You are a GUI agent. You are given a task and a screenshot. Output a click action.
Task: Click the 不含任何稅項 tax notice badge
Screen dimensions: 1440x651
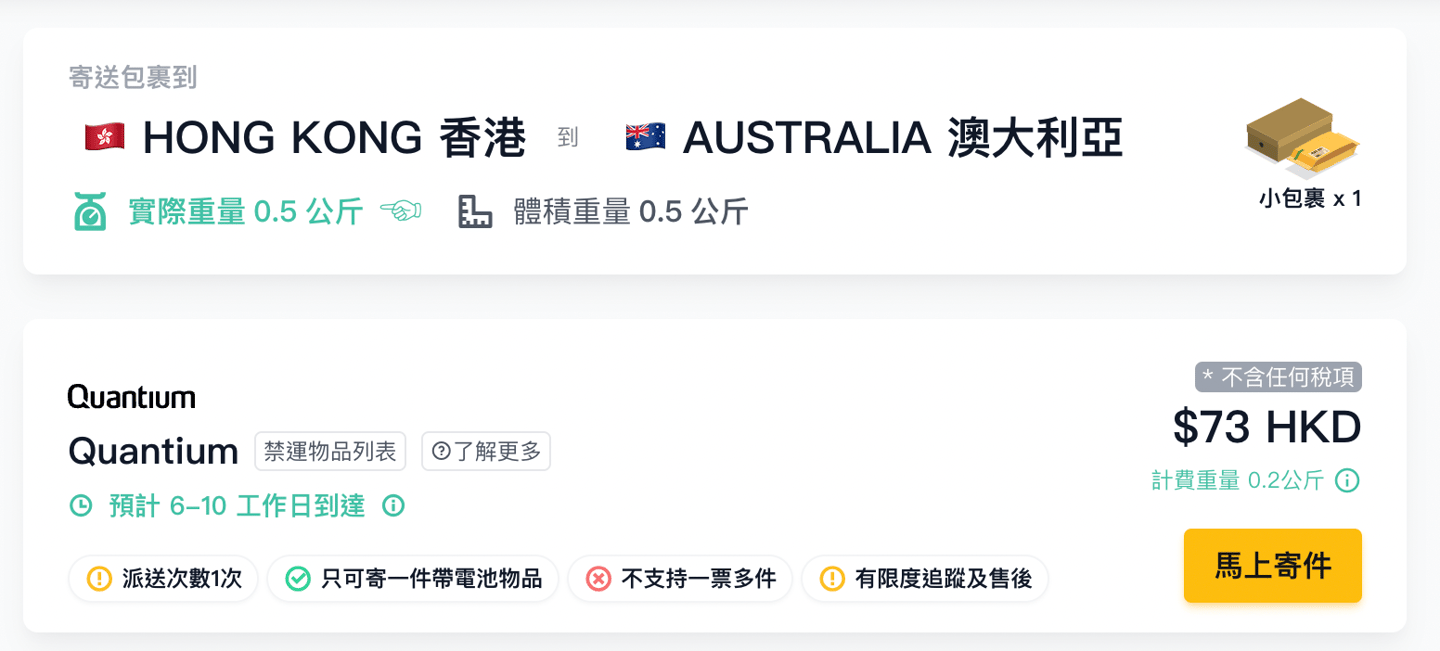(1278, 377)
